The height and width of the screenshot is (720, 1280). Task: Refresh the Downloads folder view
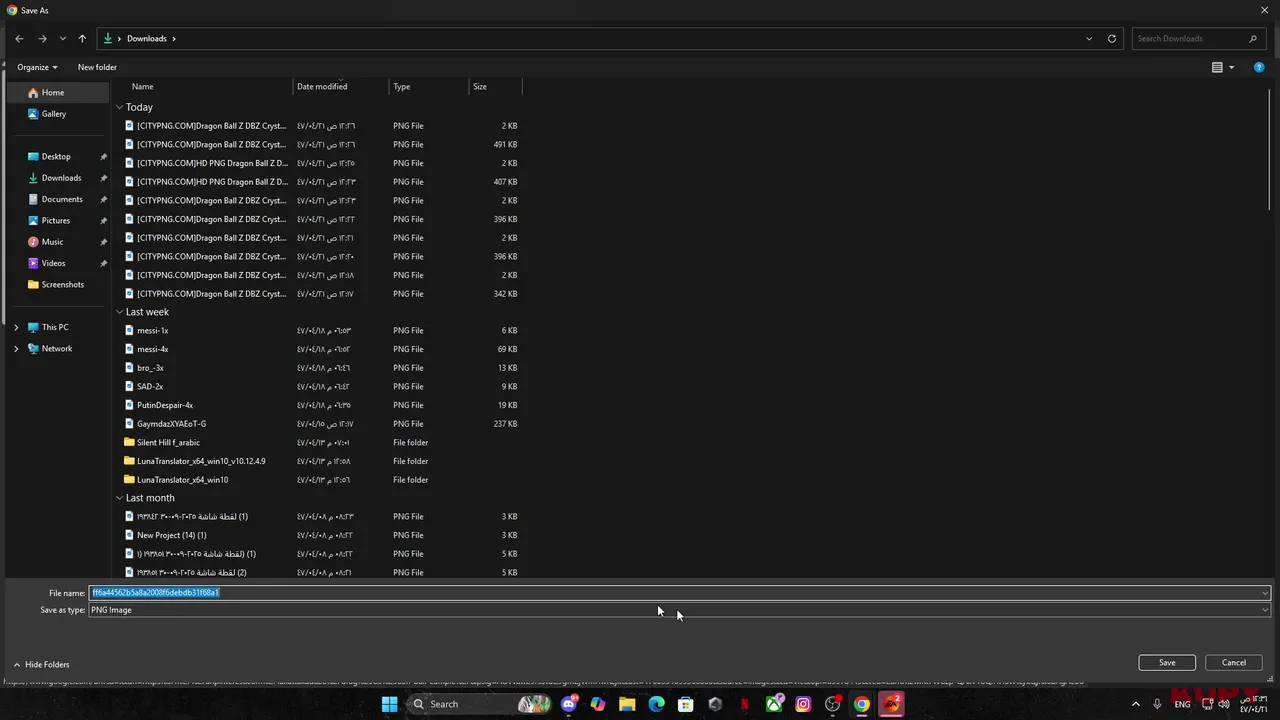coord(1111,38)
